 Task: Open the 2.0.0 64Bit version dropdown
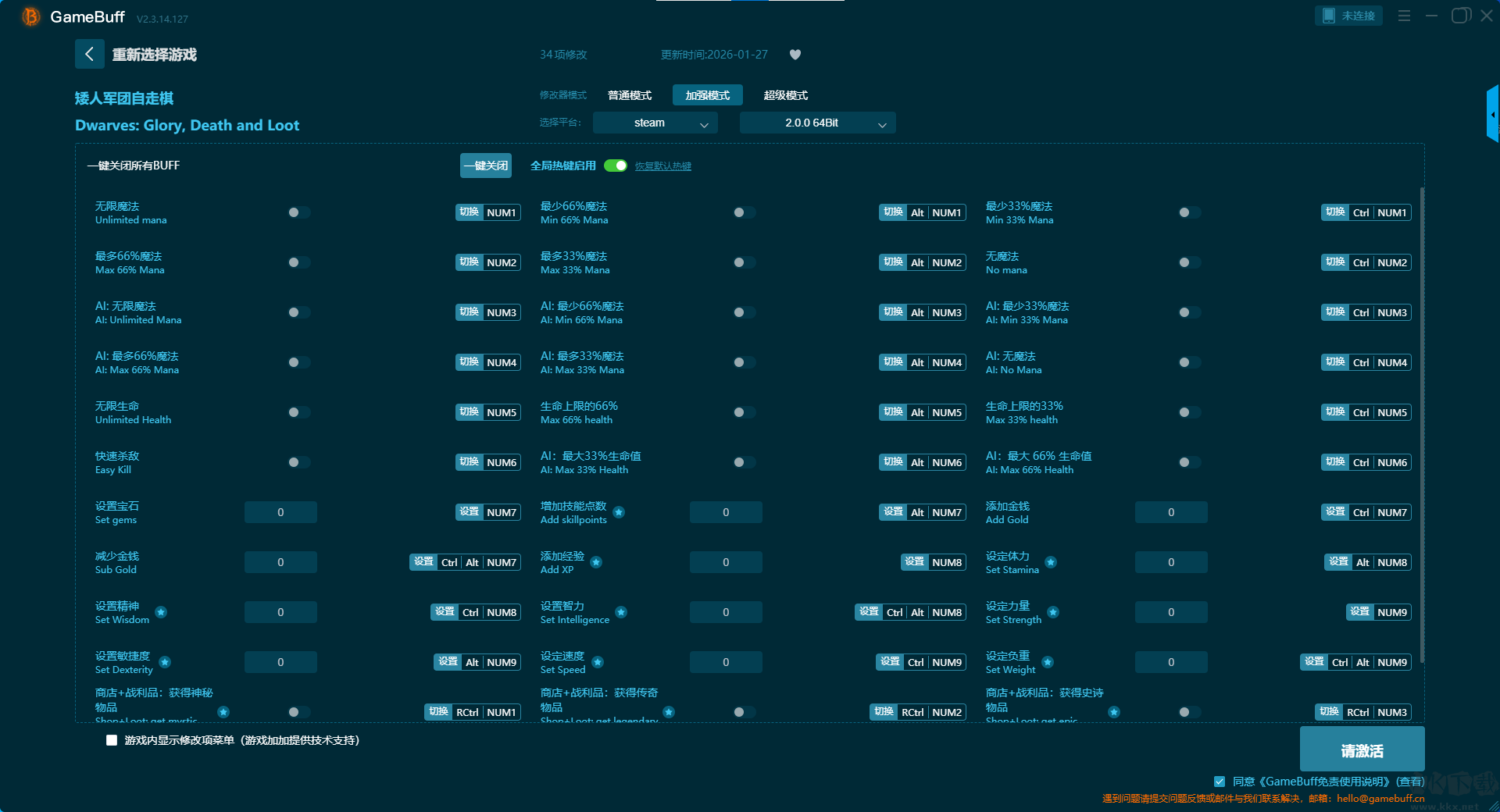tap(817, 123)
